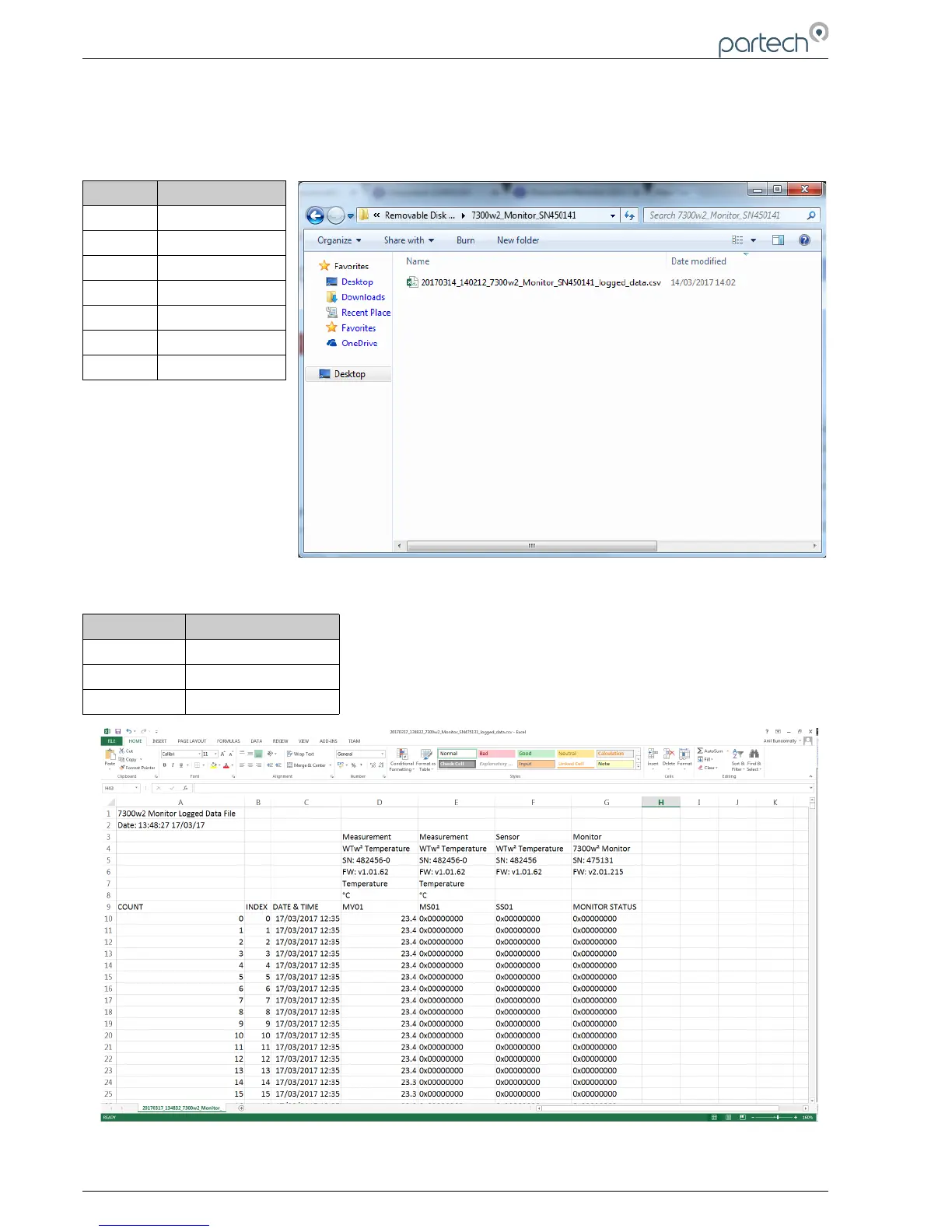The height and width of the screenshot is (1232, 952).
Task: Open Find & Select binoculars menu
Action: pyautogui.click(x=754, y=760)
